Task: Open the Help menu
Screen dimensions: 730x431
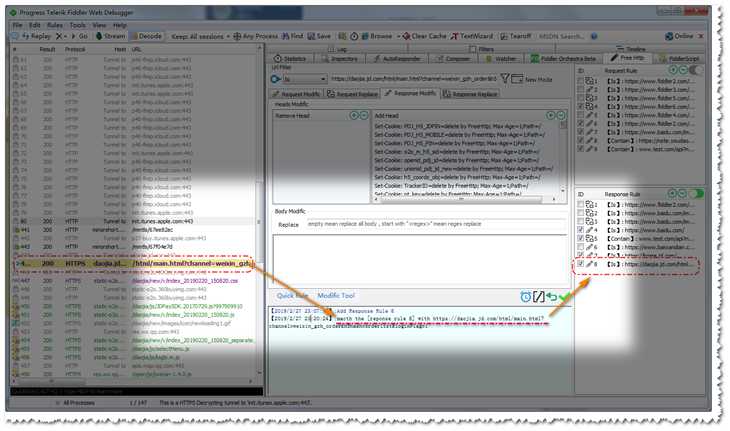Action: point(120,25)
